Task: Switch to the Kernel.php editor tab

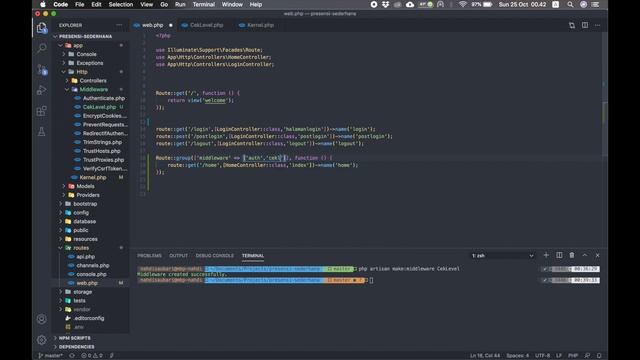Action: click(260, 25)
